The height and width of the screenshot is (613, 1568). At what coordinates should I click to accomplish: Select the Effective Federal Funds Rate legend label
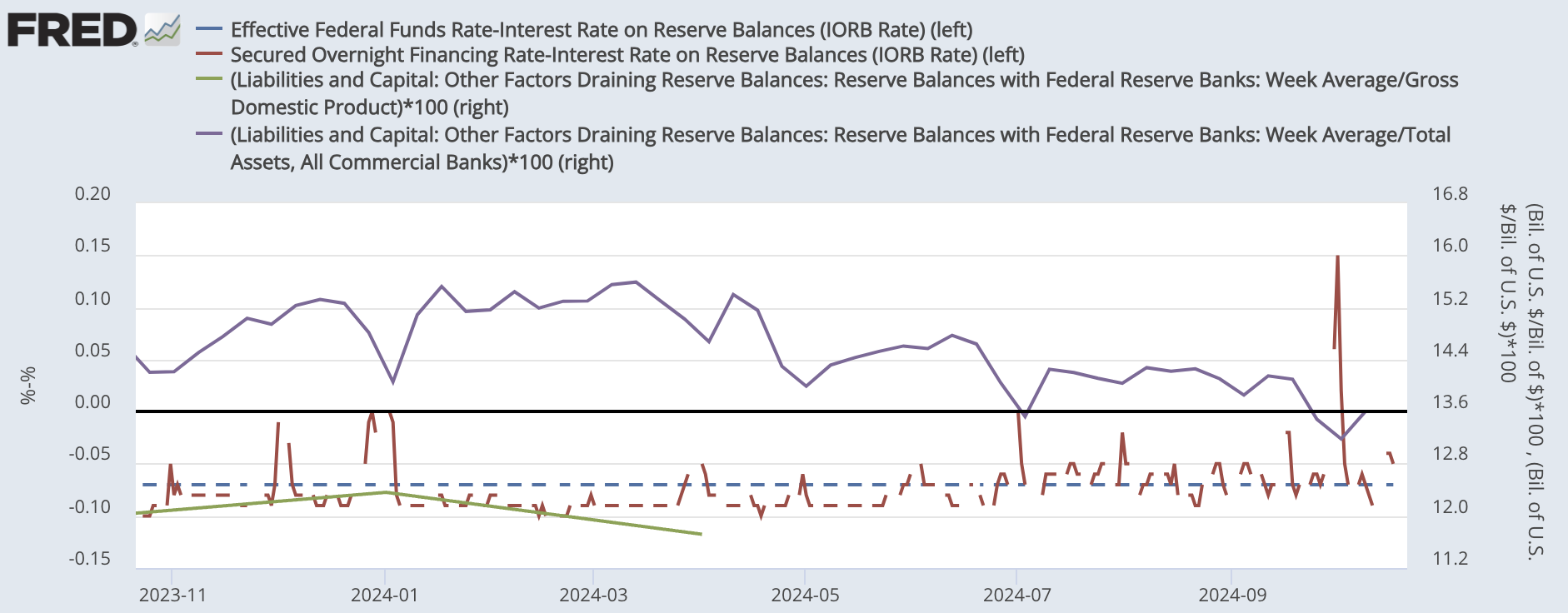click(x=601, y=29)
